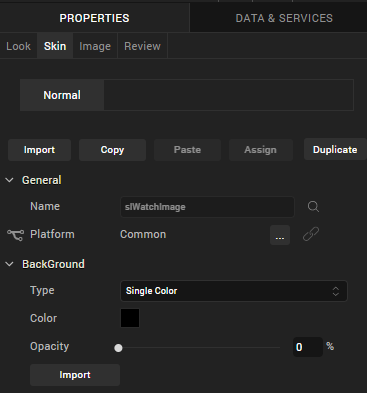
Task: Click the search magnifier icon beside Name
Action: pyautogui.click(x=313, y=207)
